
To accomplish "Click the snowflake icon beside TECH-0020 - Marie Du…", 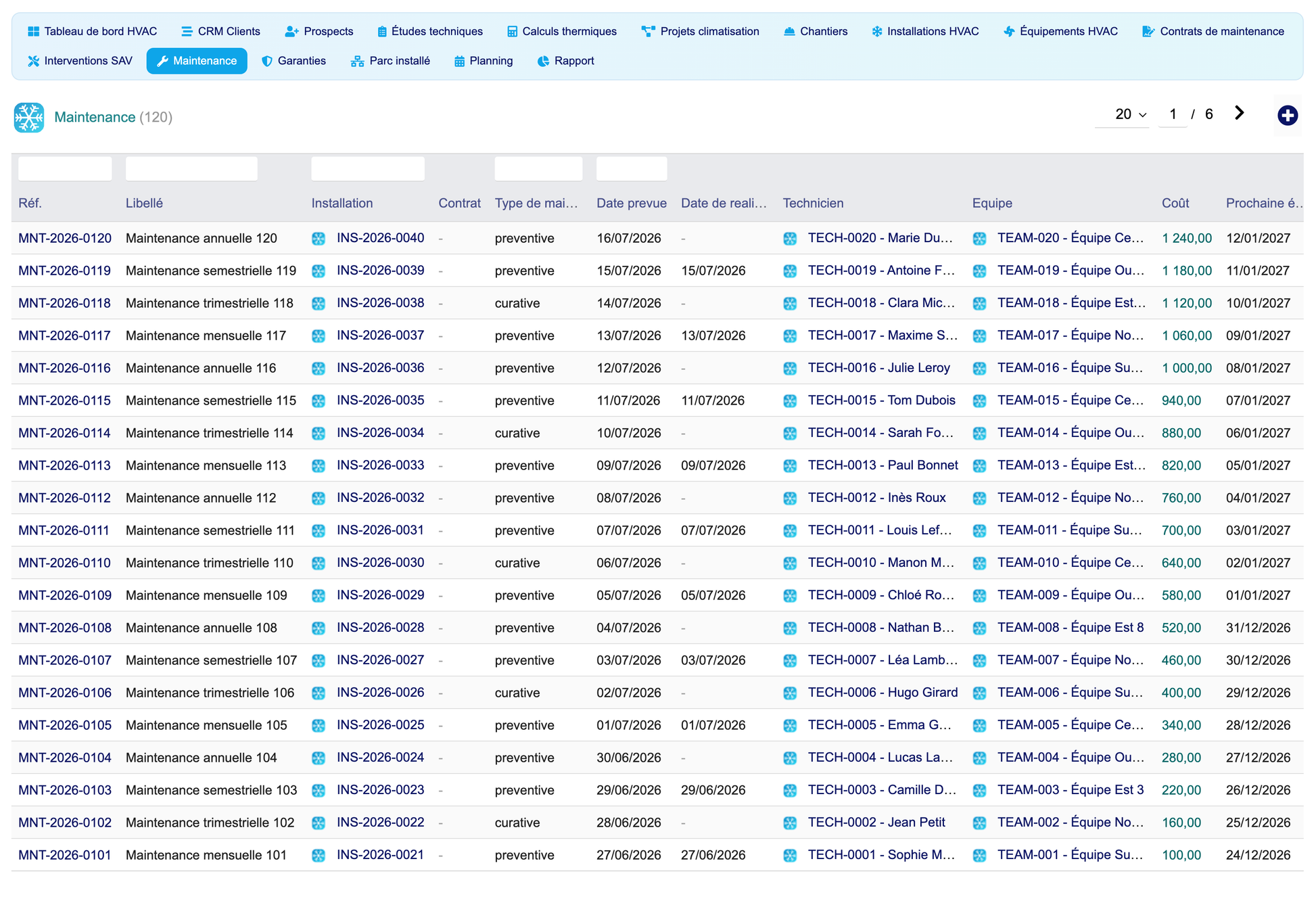I will (790, 239).
